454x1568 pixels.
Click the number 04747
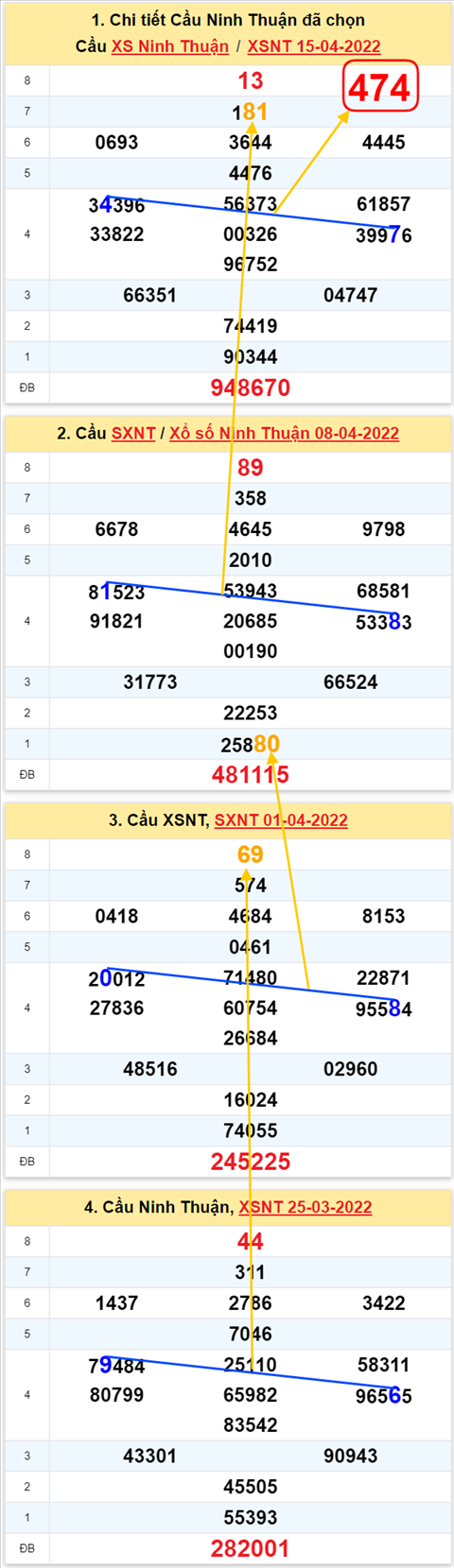[x=351, y=296]
